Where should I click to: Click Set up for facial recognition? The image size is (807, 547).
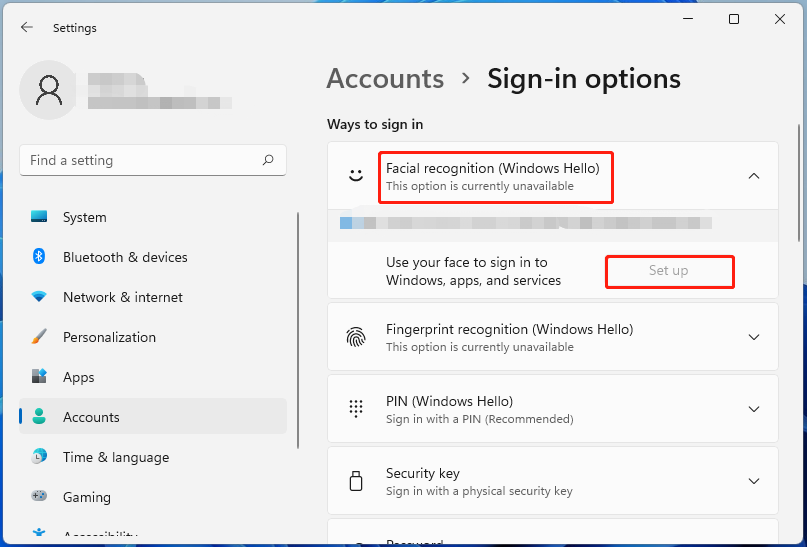[x=669, y=271]
